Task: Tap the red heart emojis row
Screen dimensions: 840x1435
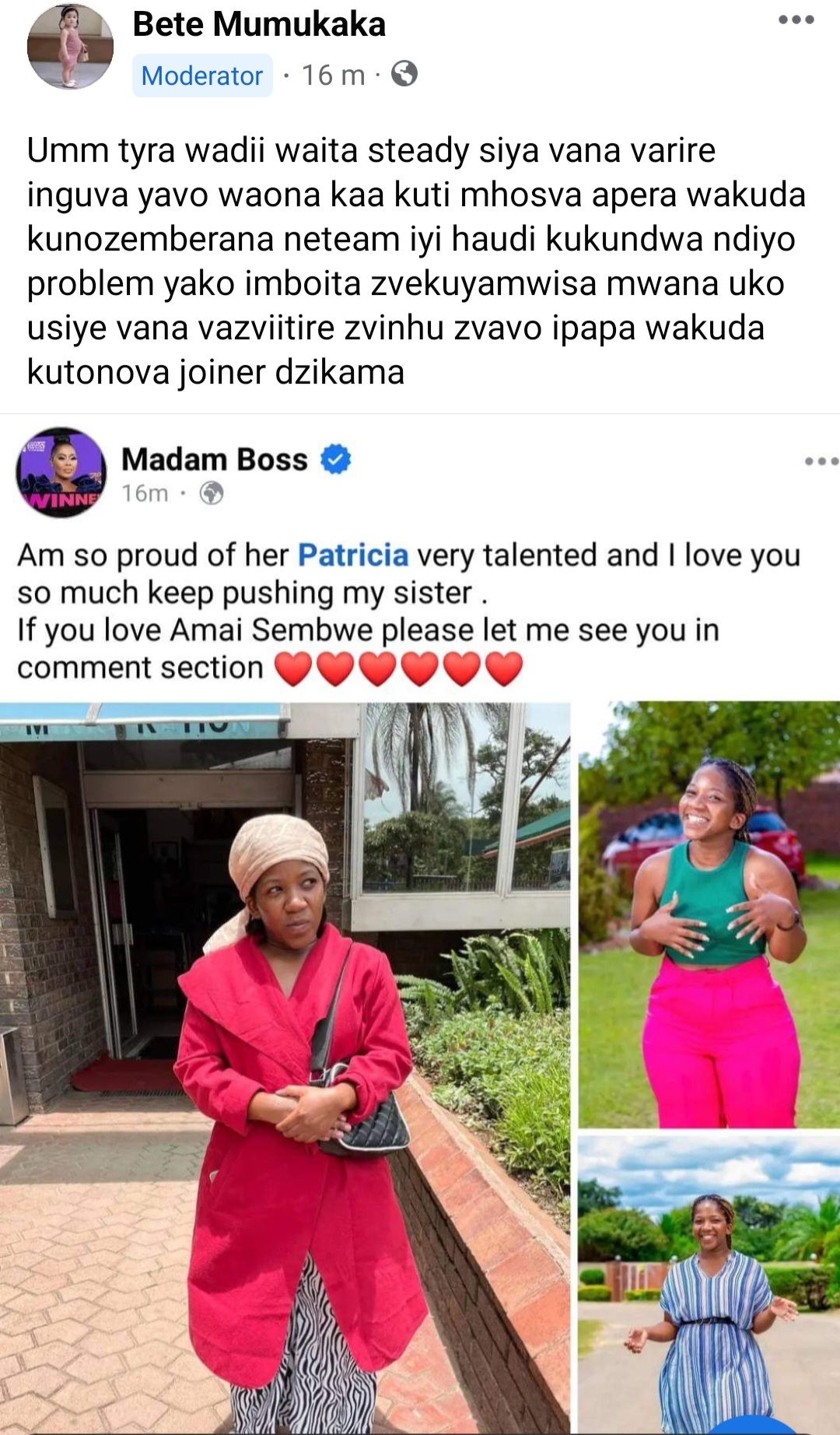Action: coord(398,668)
